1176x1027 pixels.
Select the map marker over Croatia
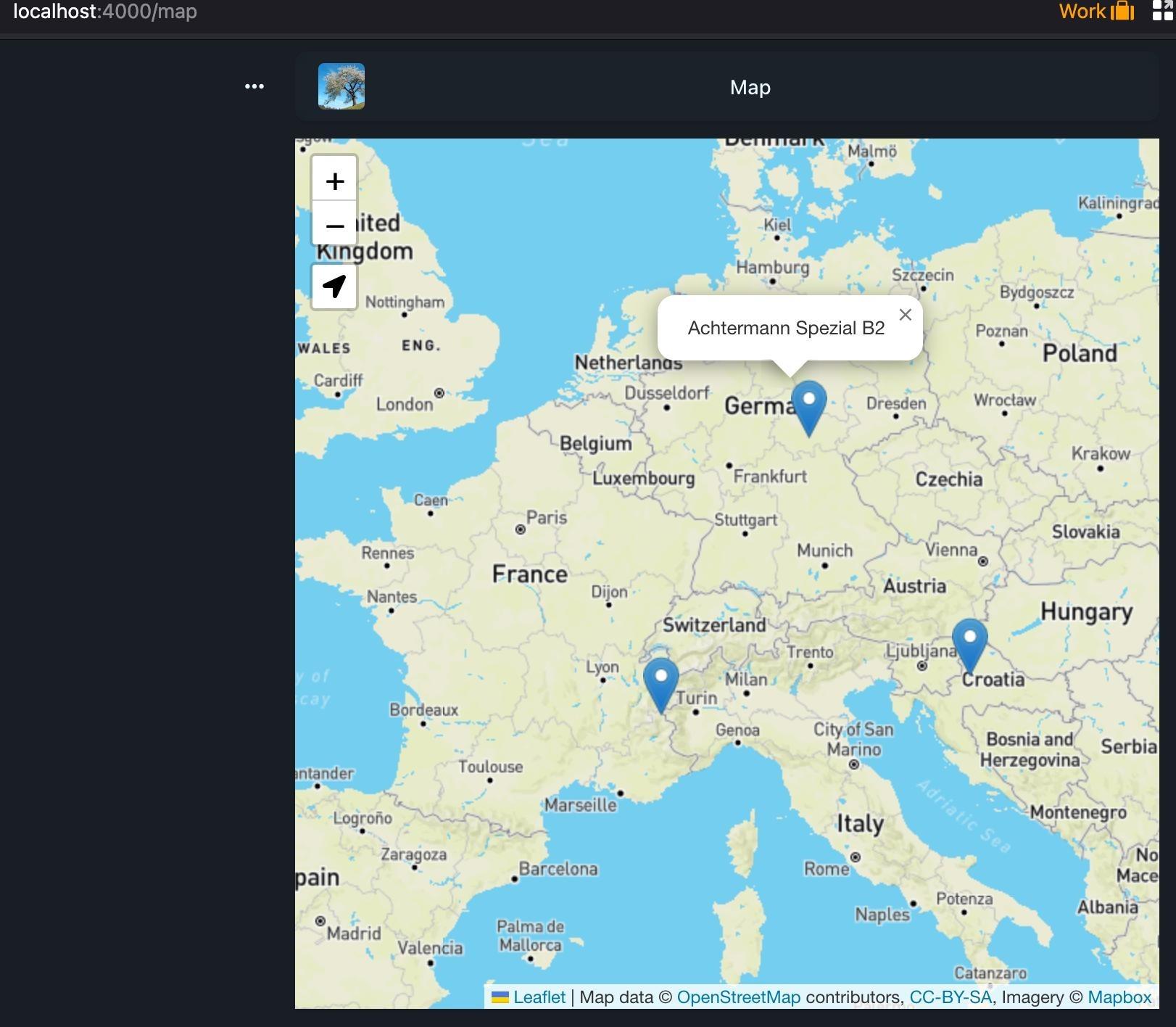coord(969,646)
